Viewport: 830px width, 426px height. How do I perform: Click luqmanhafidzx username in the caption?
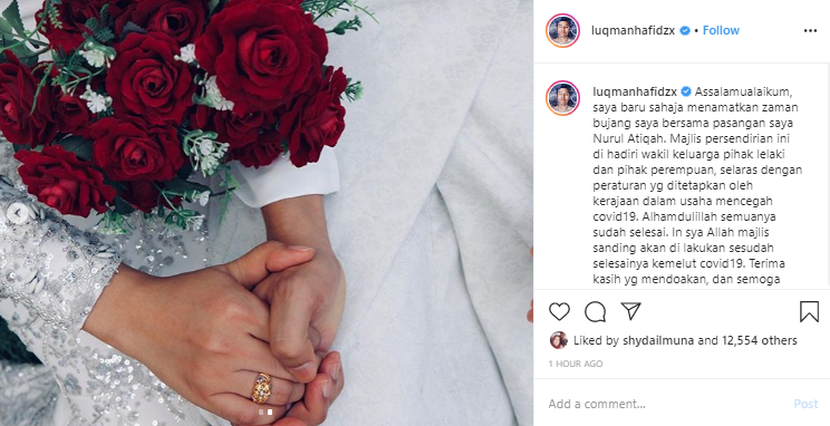634,92
